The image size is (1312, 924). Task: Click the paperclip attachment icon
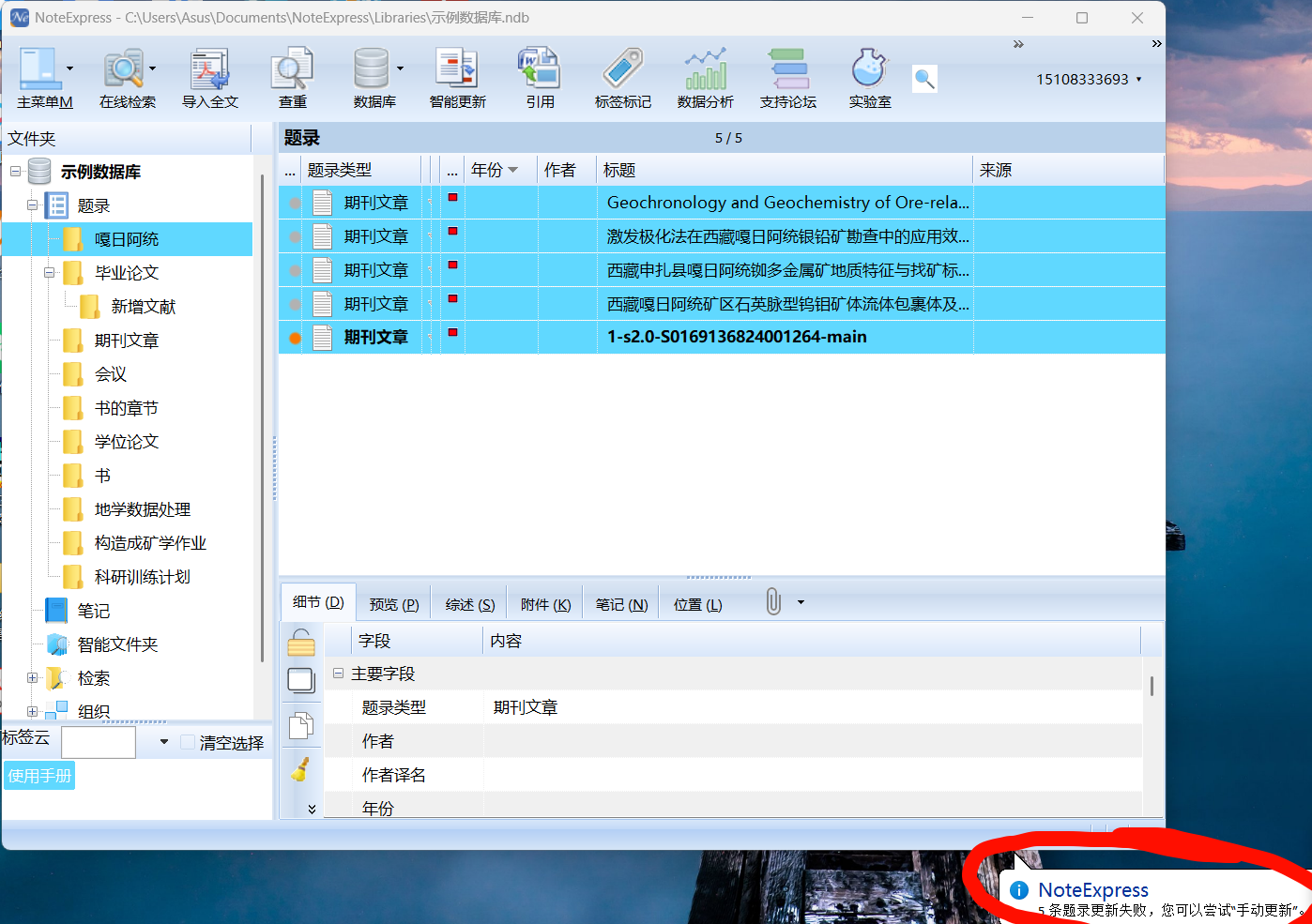point(773,601)
